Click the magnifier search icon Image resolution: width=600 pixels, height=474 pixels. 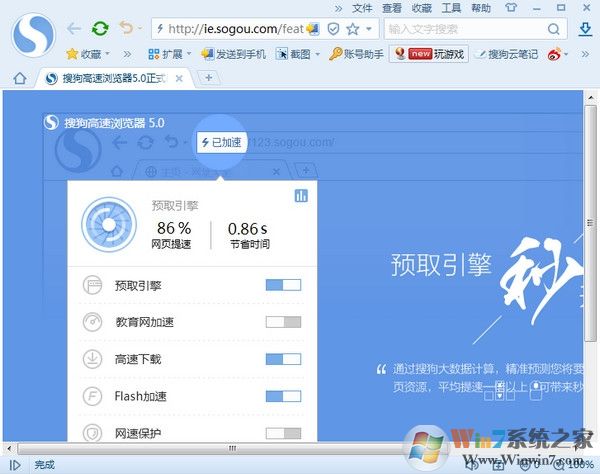(553, 29)
